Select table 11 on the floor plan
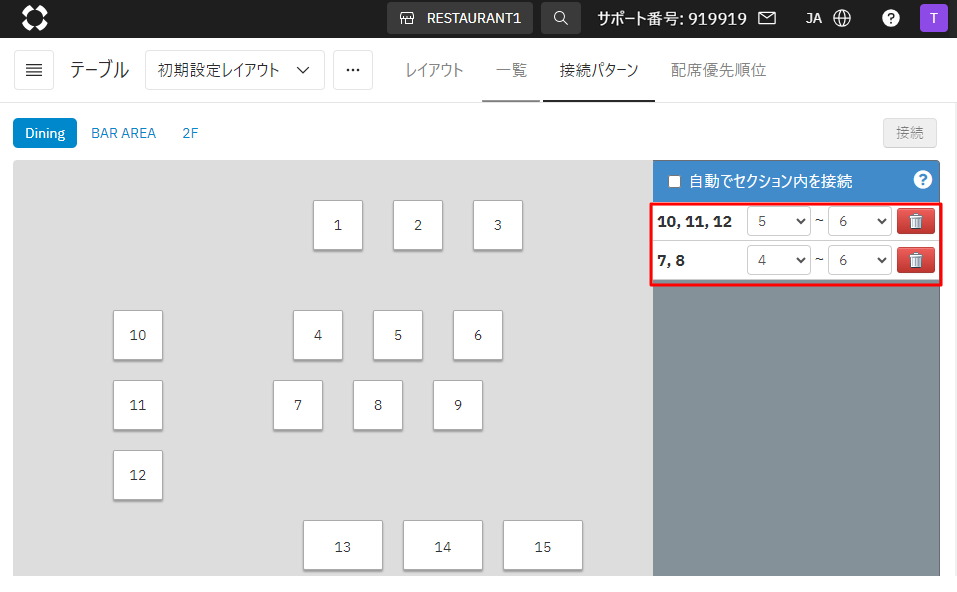Image resolution: width=957 pixels, height=592 pixels. (x=137, y=405)
